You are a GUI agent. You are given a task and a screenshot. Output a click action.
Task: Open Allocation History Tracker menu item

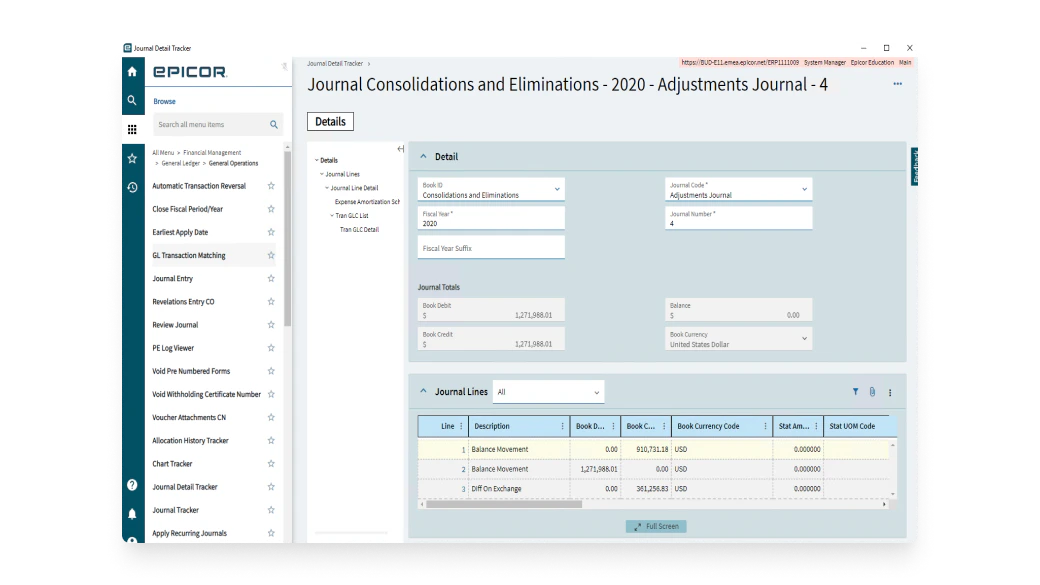[x=190, y=440]
